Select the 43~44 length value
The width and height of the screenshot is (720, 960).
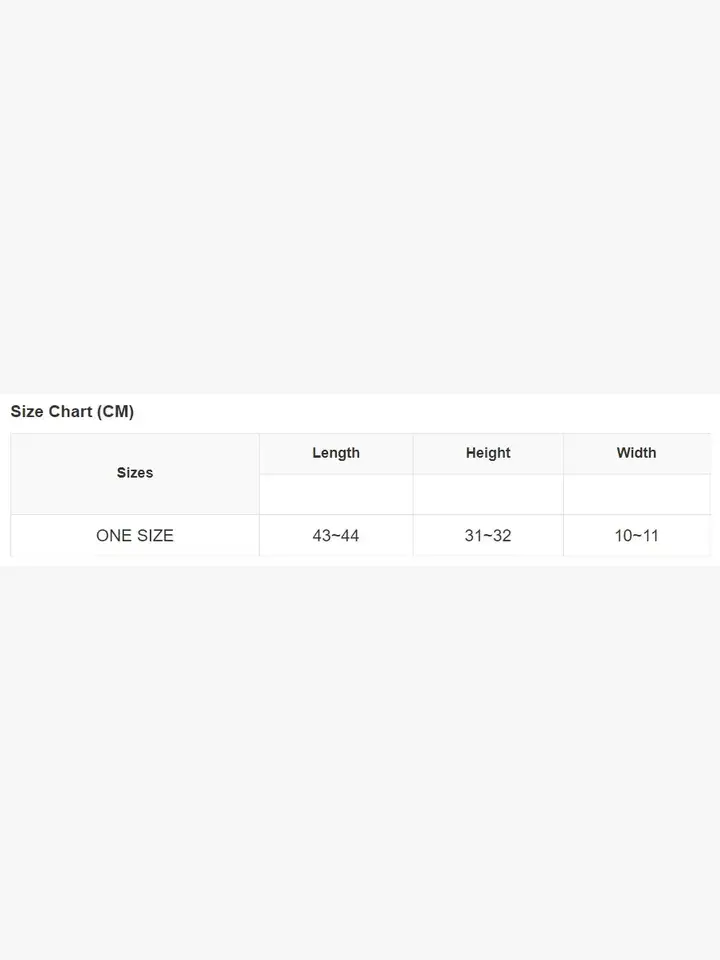coord(336,536)
